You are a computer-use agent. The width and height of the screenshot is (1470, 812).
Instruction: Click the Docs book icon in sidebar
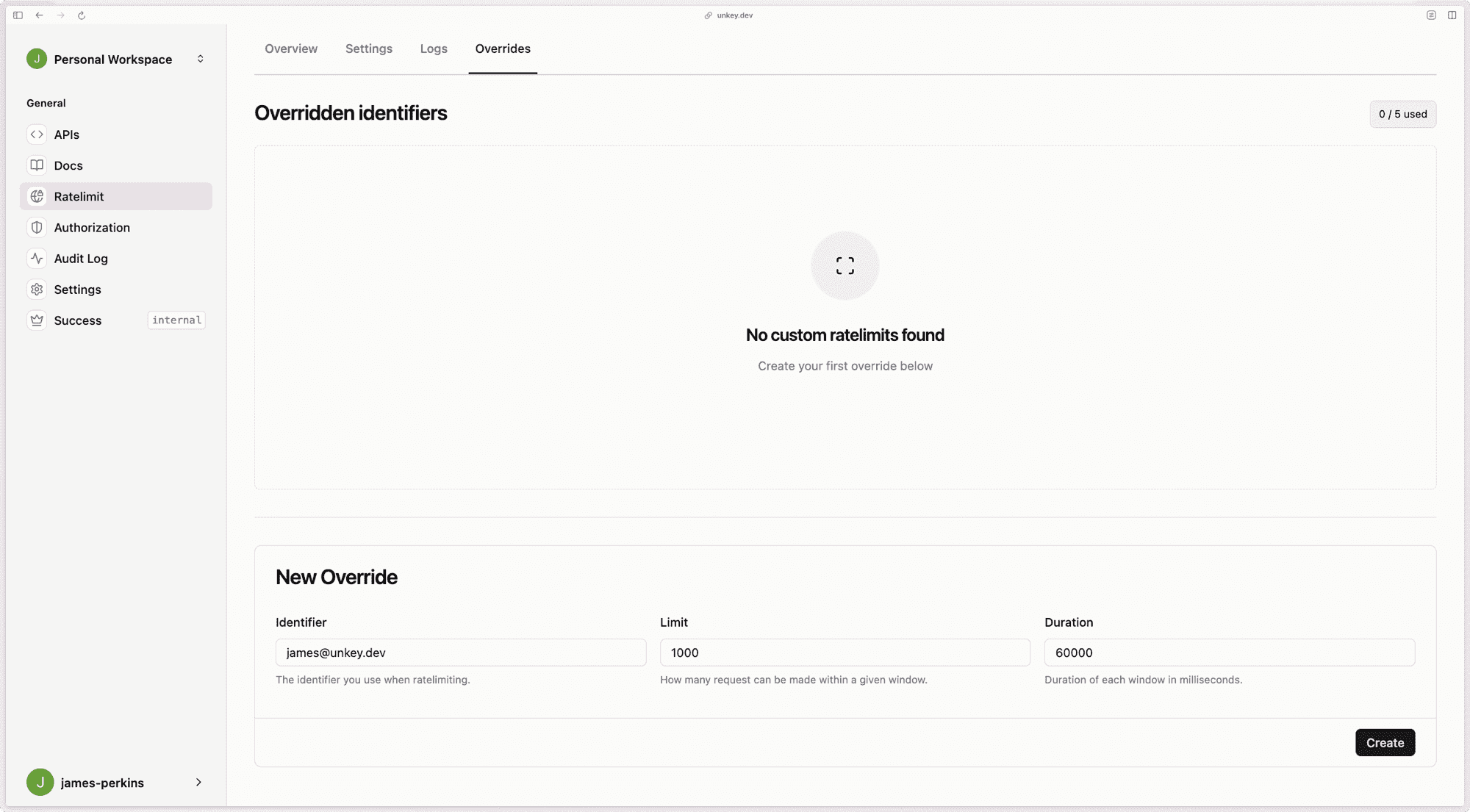pos(36,165)
